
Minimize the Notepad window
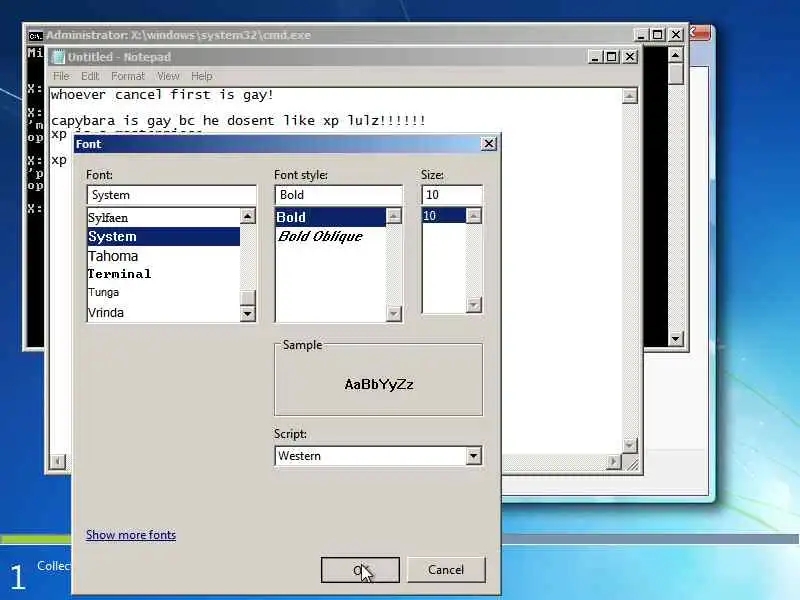(595, 57)
